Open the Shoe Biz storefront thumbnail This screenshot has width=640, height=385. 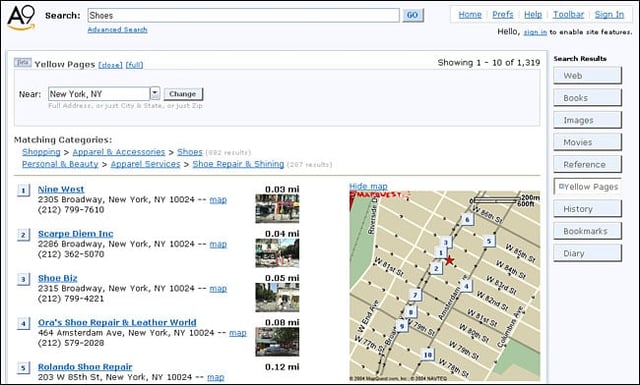tap(277, 298)
